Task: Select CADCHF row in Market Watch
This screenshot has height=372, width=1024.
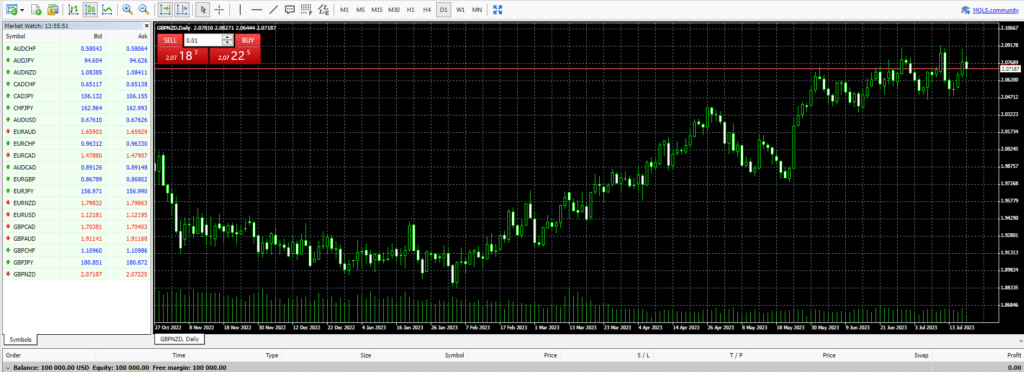Action: coord(77,84)
